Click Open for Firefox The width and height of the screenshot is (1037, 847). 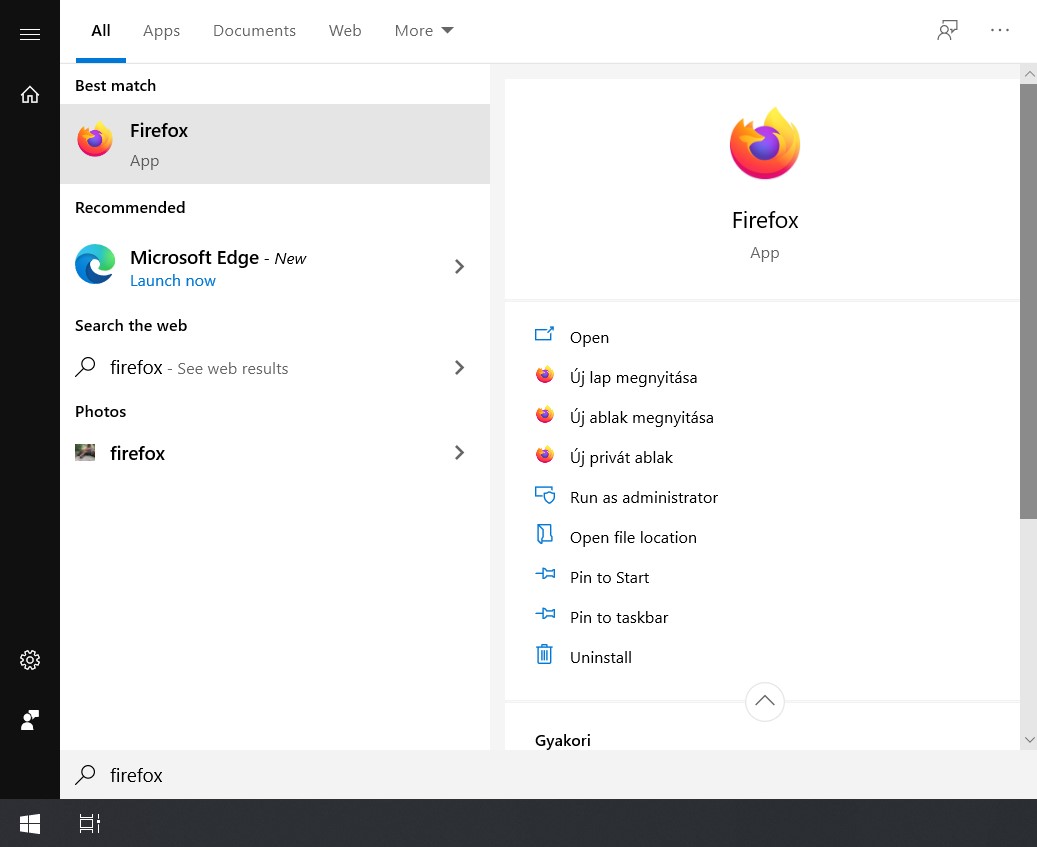point(589,338)
